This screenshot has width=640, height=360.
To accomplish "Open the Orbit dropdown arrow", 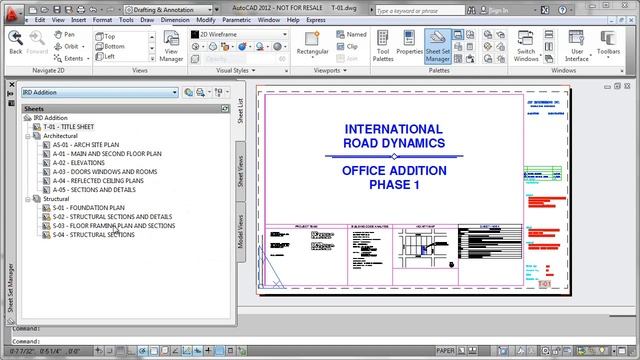I will 83,47.
